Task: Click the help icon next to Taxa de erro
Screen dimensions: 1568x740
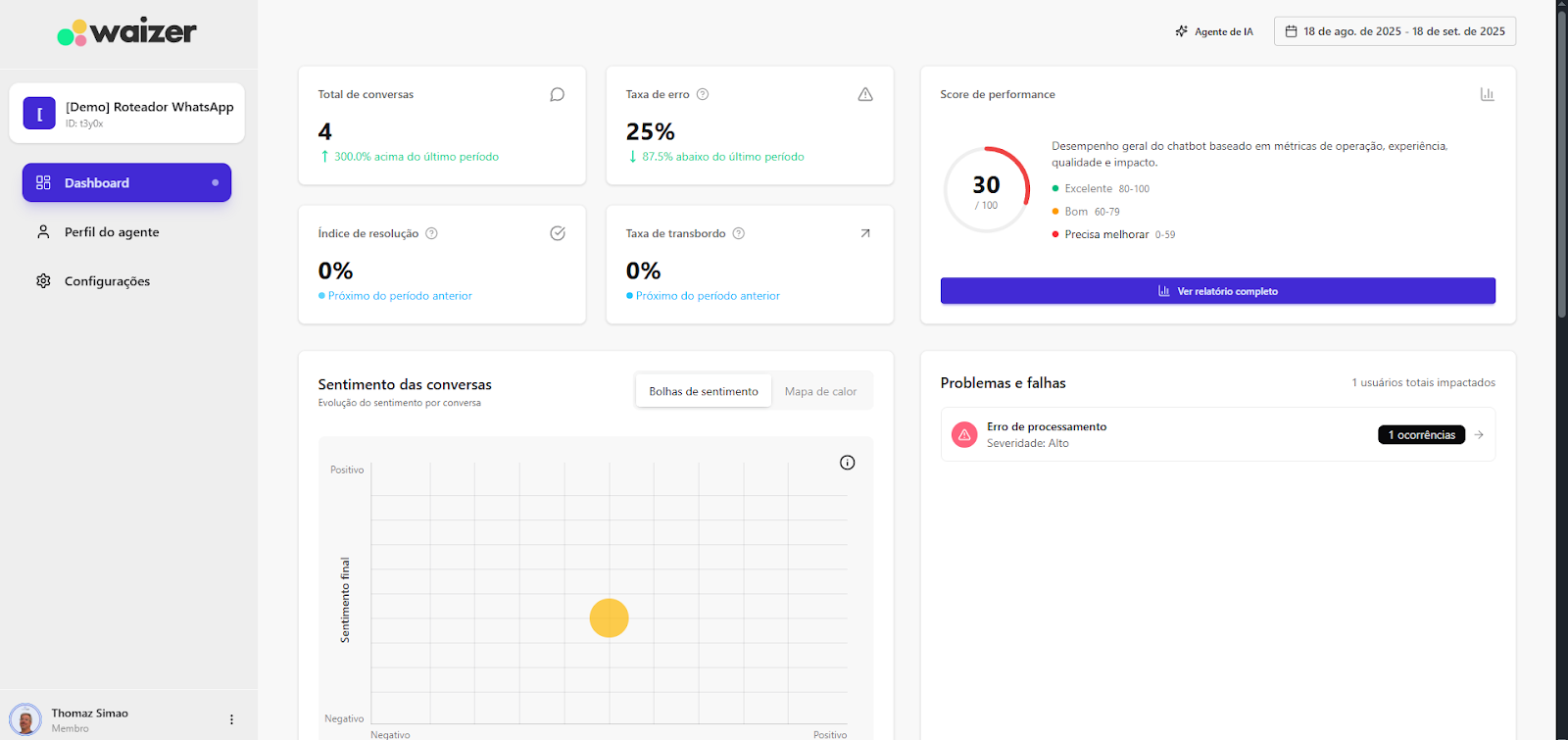Action: (703, 95)
